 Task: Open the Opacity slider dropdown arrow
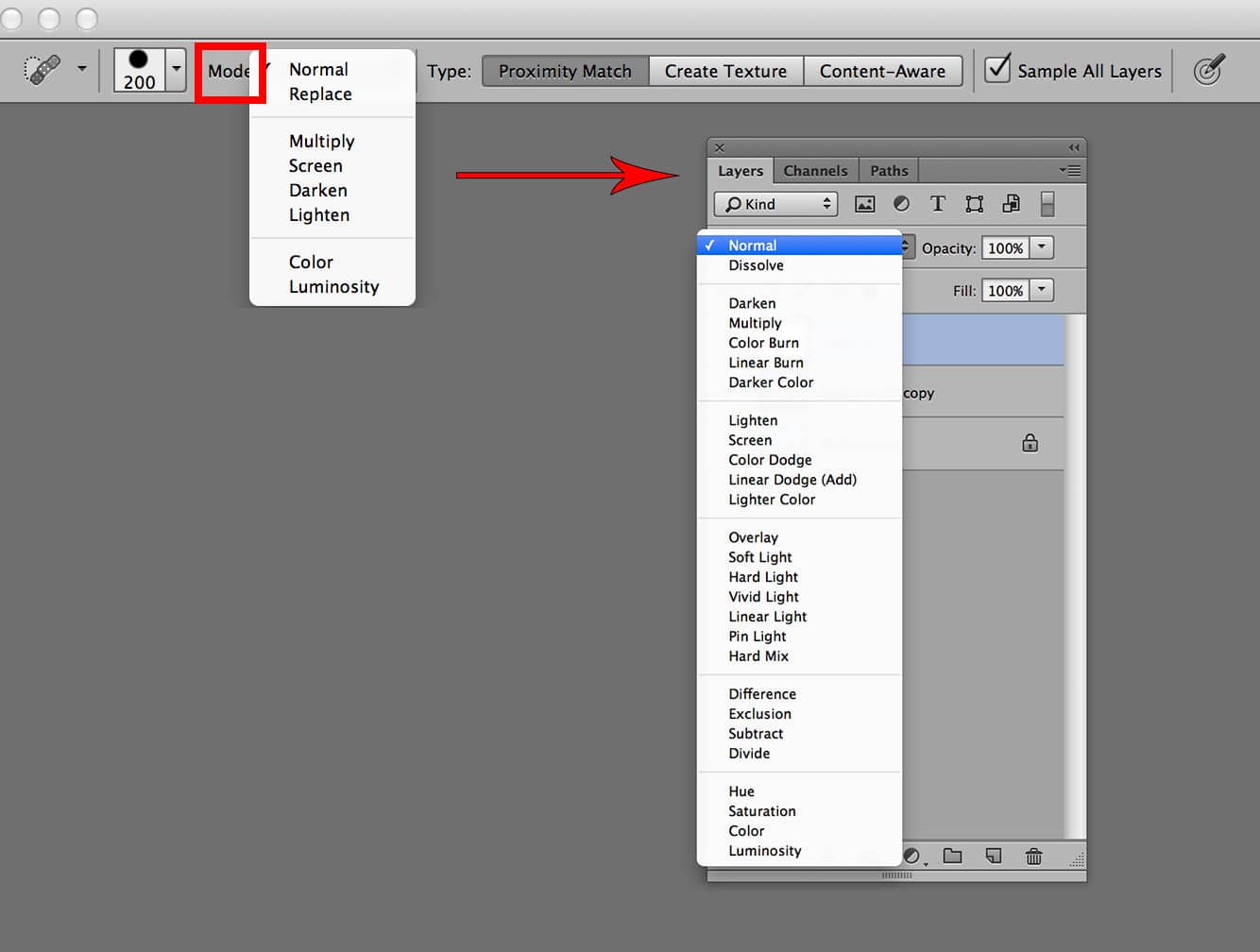pyautogui.click(x=1042, y=247)
